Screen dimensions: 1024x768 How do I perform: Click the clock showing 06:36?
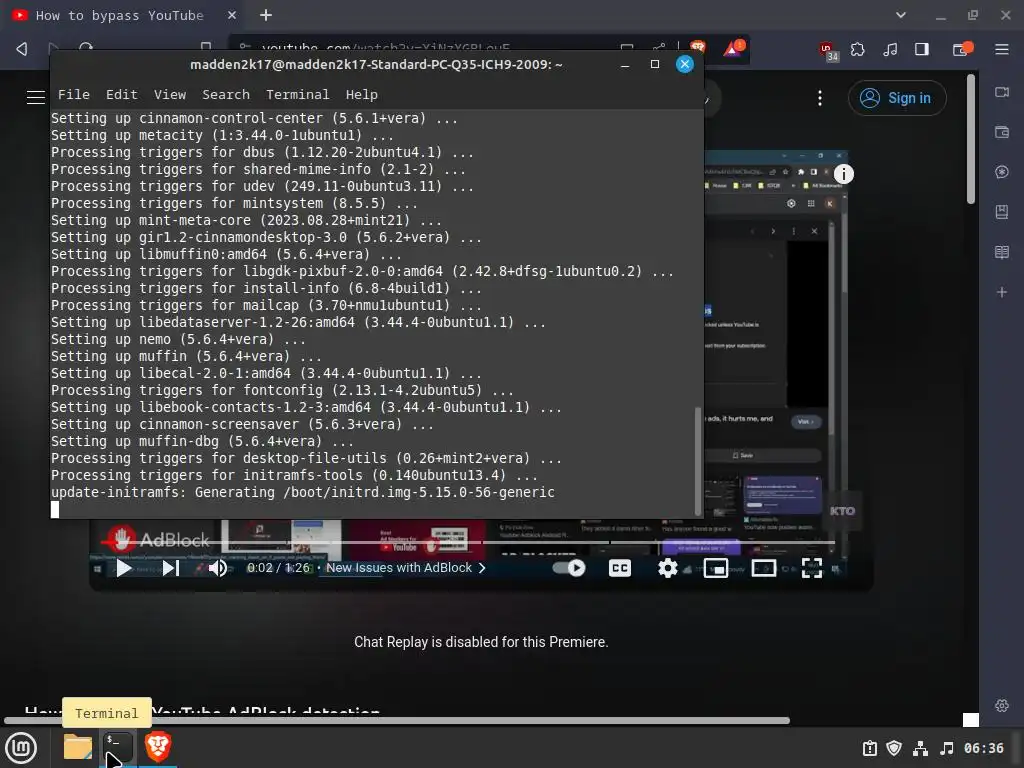tap(984, 748)
